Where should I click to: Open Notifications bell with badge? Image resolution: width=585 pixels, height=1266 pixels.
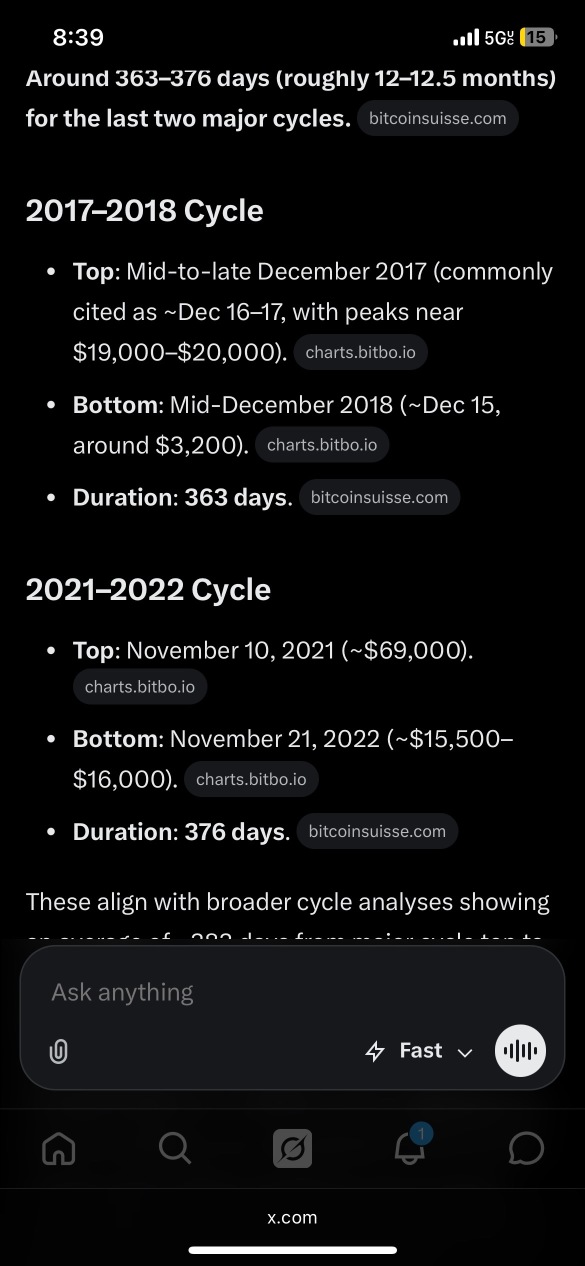coord(409,1146)
